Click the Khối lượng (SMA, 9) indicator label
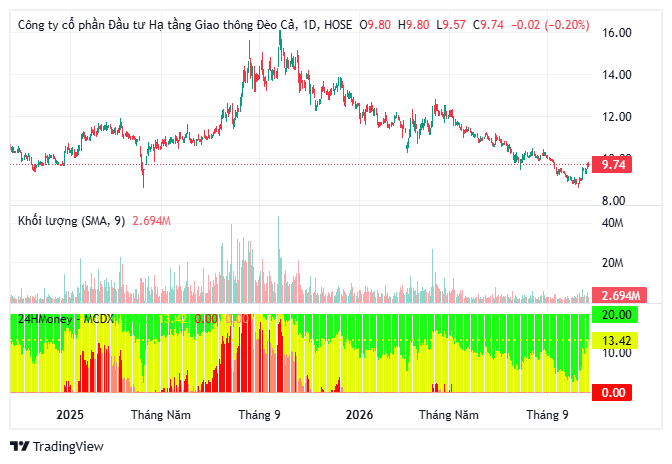 click(x=72, y=221)
